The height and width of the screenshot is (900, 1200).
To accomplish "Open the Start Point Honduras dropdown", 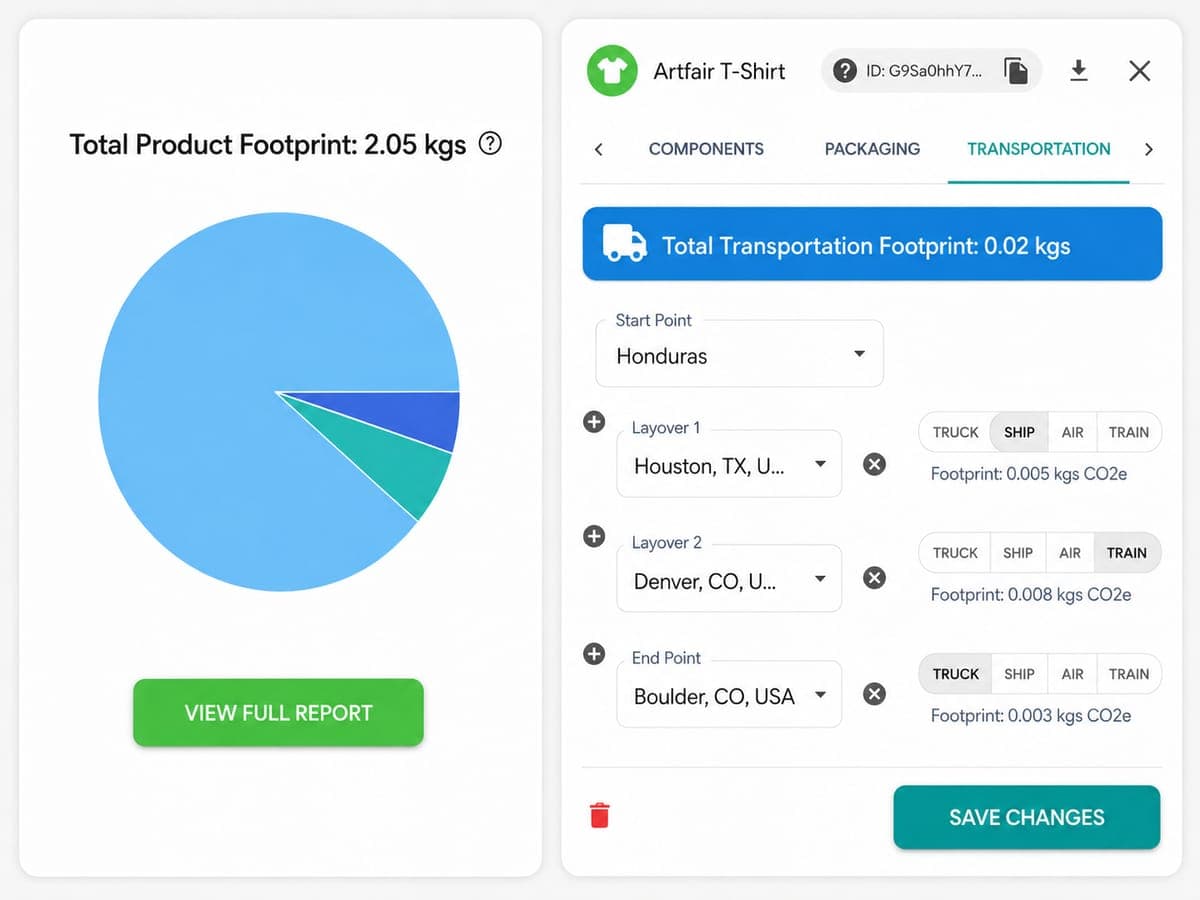I will coord(739,356).
